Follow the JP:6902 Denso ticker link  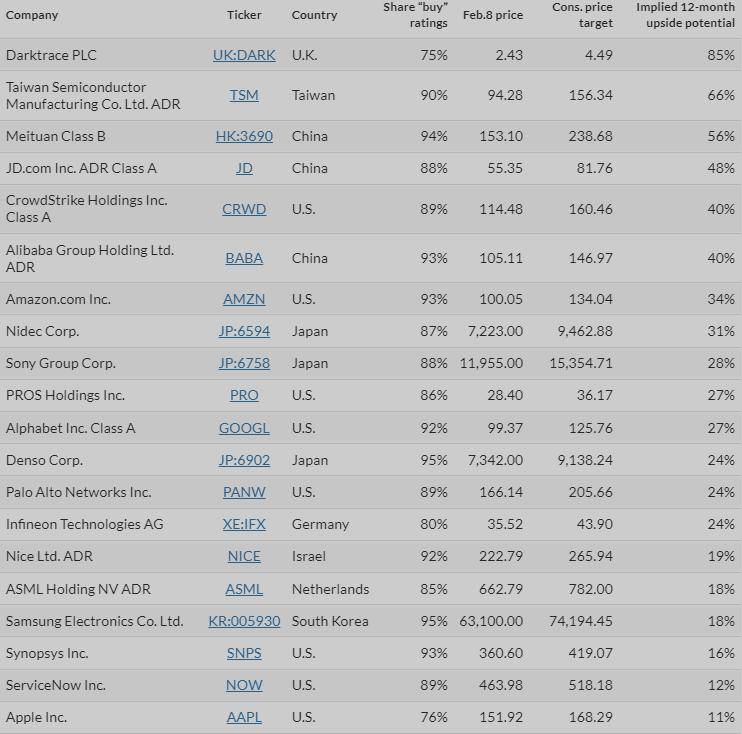[x=244, y=460]
